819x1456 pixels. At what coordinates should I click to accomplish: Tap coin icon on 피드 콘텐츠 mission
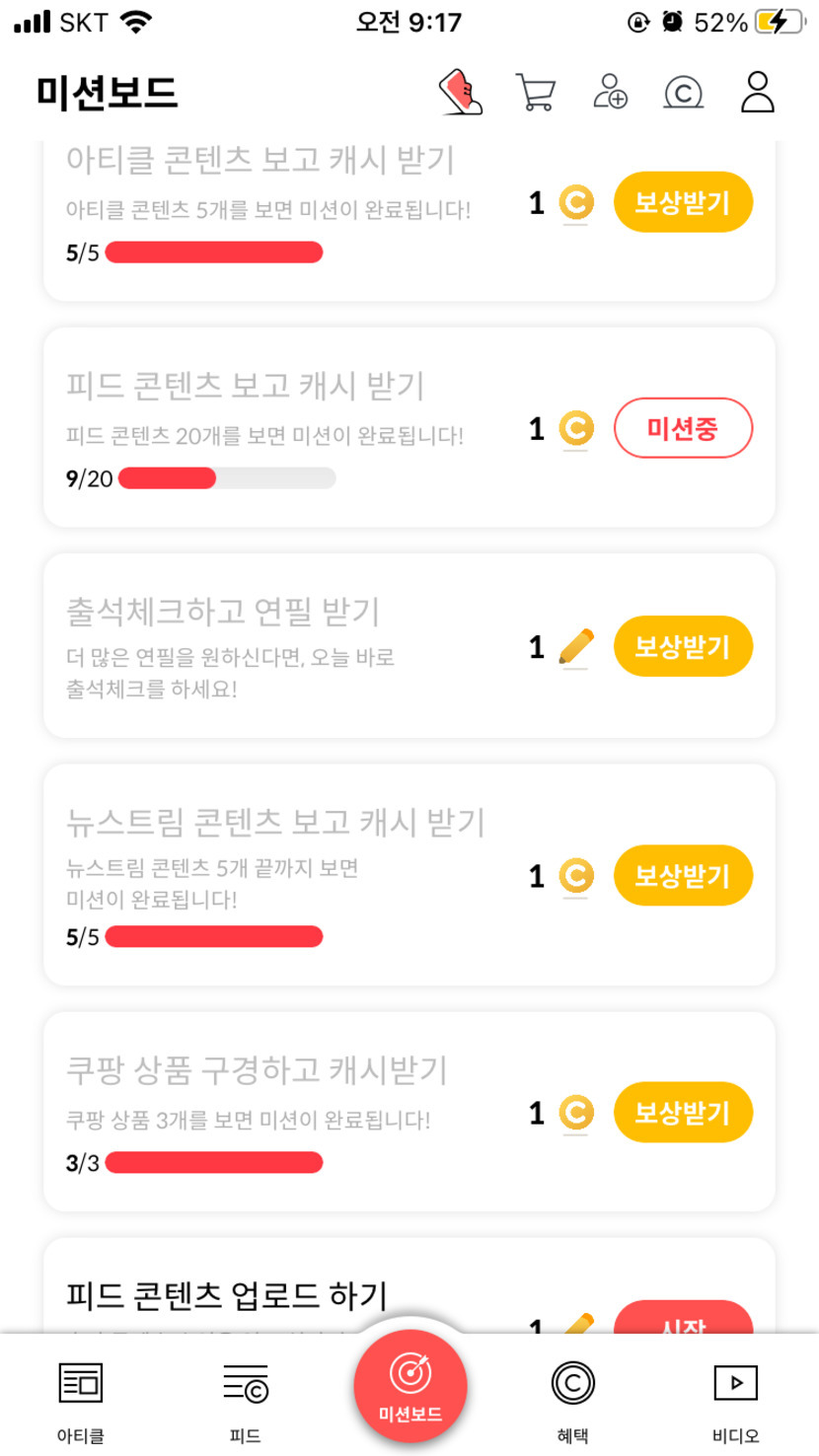coord(576,429)
